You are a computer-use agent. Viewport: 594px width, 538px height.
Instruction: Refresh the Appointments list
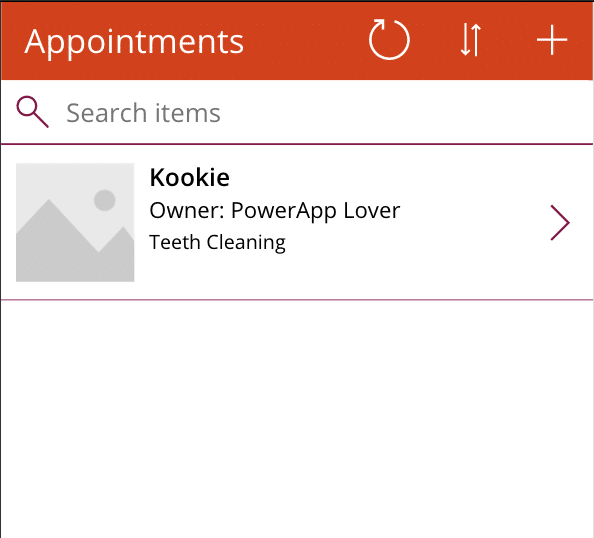click(389, 40)
